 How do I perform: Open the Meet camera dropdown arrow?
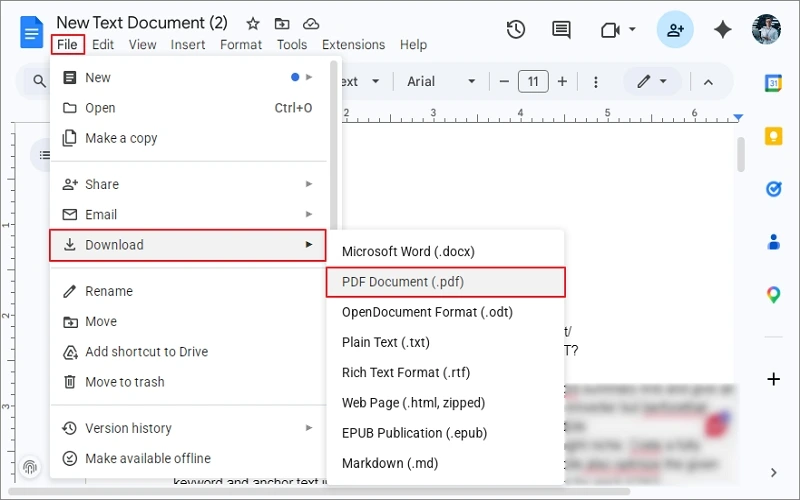[632, 29]
